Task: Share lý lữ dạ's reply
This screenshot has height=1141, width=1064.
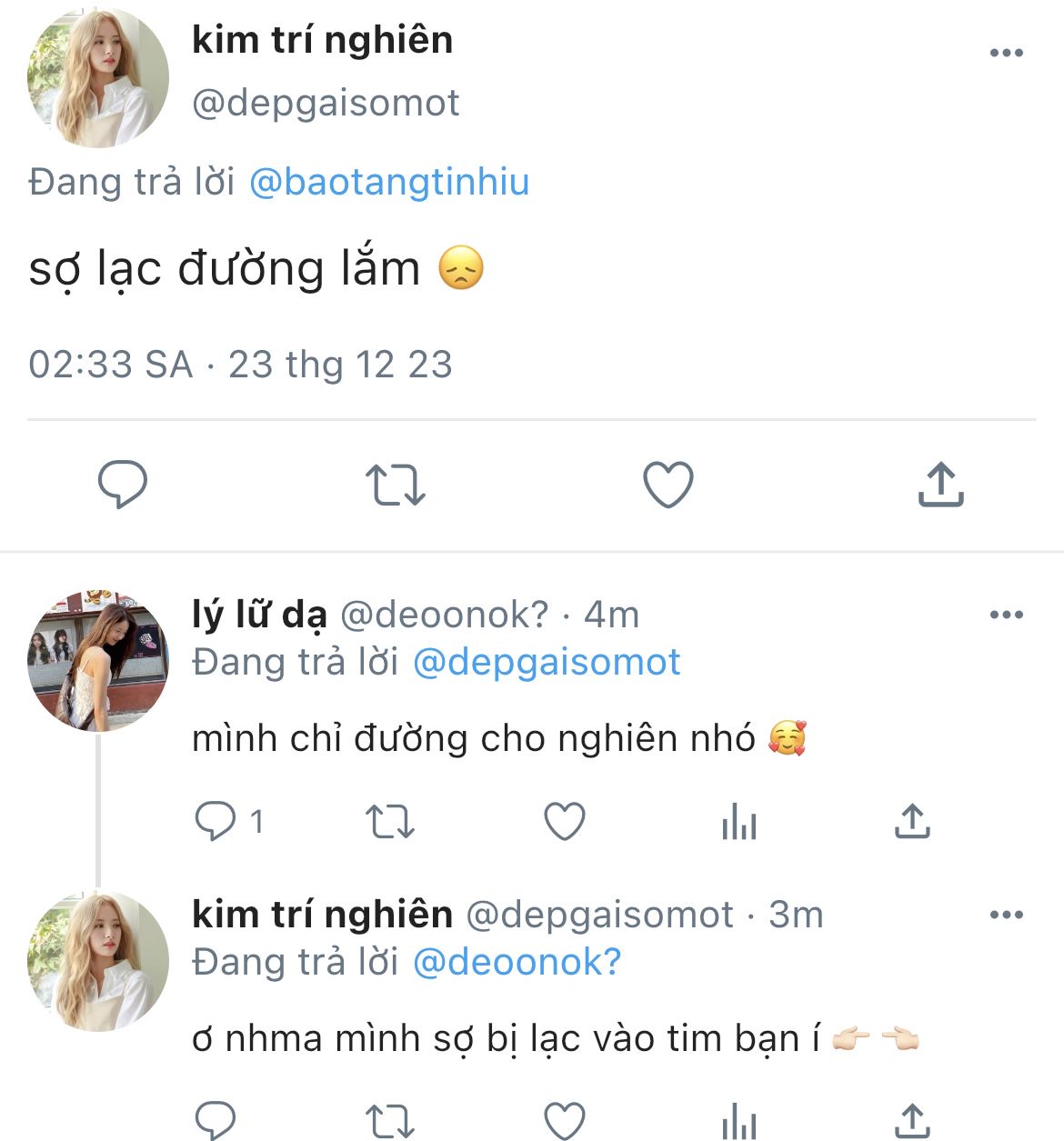Action: (912, 822)
